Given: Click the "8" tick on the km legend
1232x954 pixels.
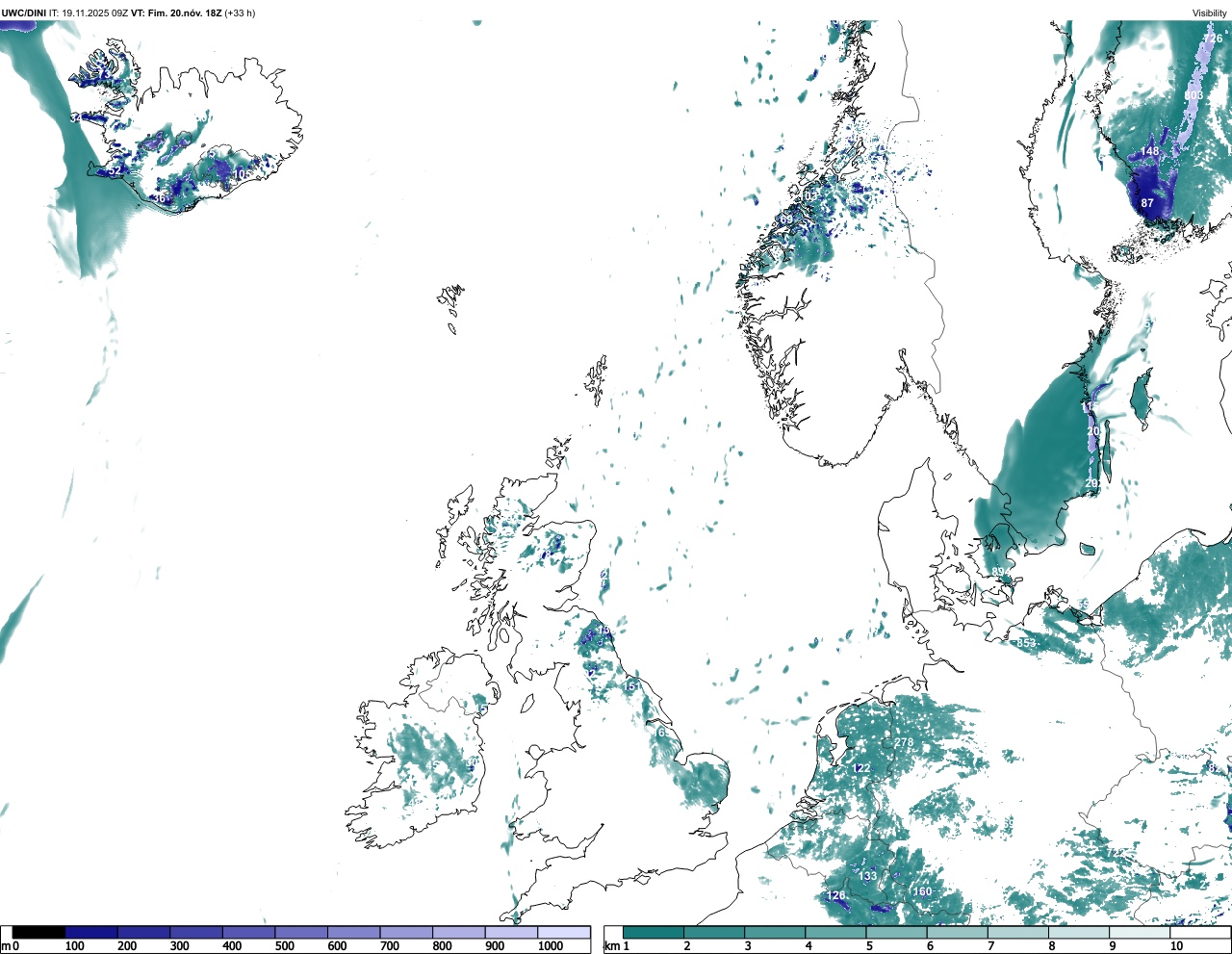Looking at the screenshot, I should pos(1052,946).
